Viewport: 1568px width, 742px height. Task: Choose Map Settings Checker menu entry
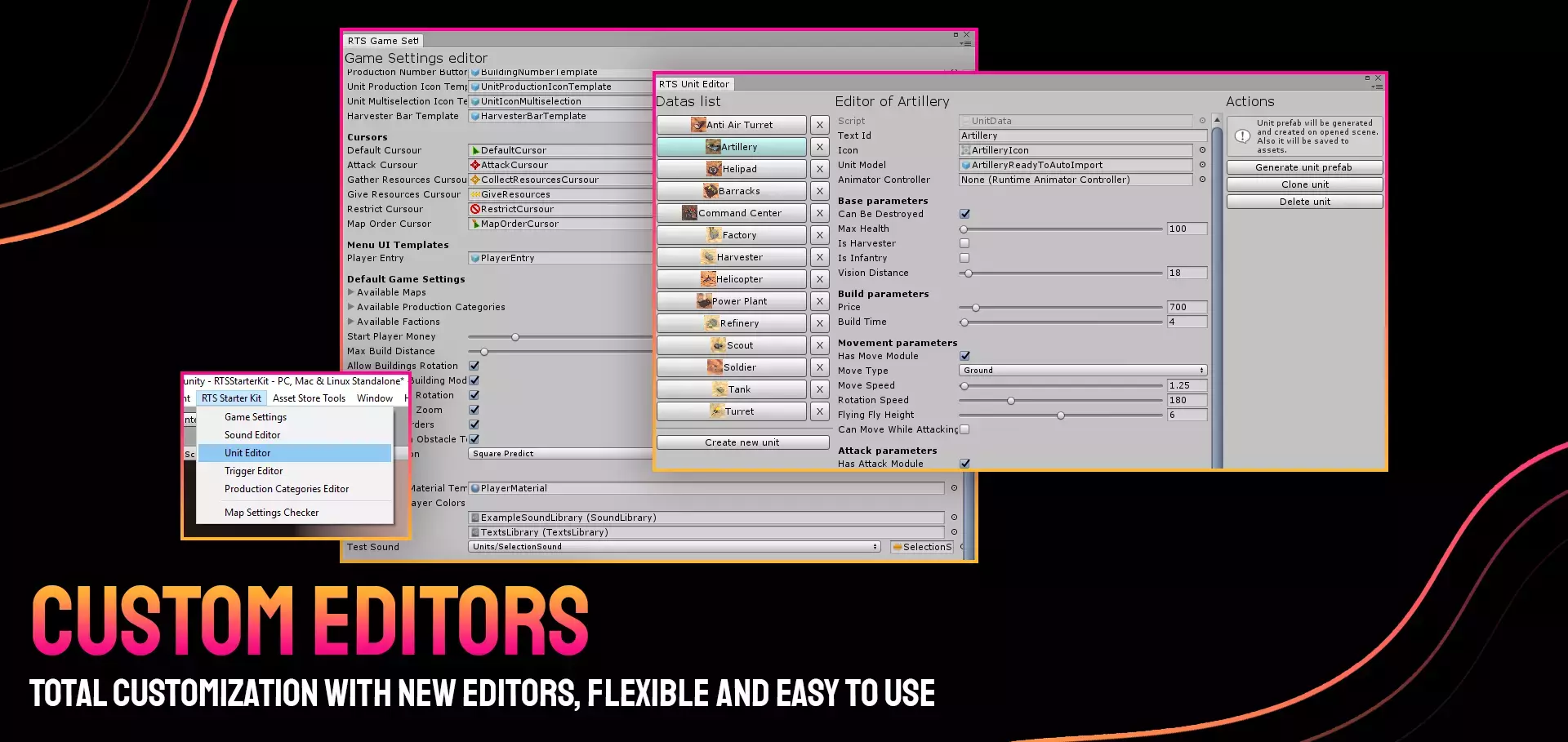tap(294, 513)
